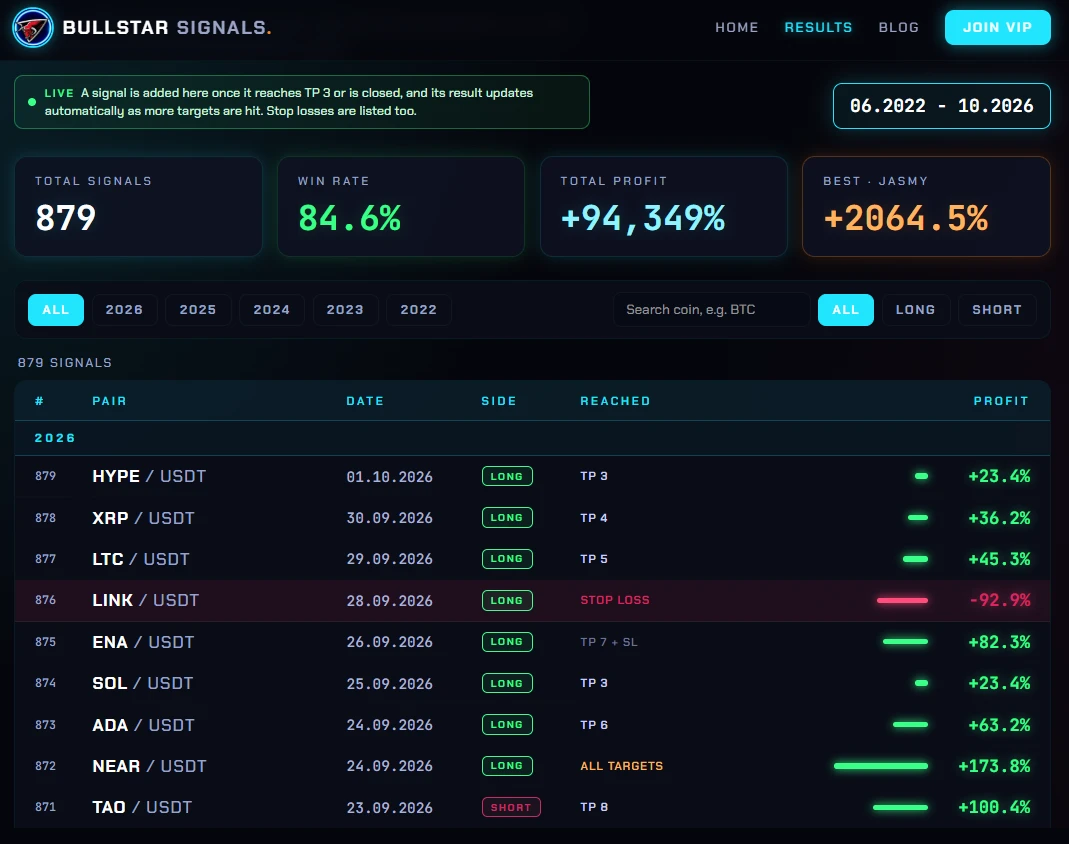Select the ALL years filter beside 2026
This screenshot has height=844, width=1069.
point(56,310)
